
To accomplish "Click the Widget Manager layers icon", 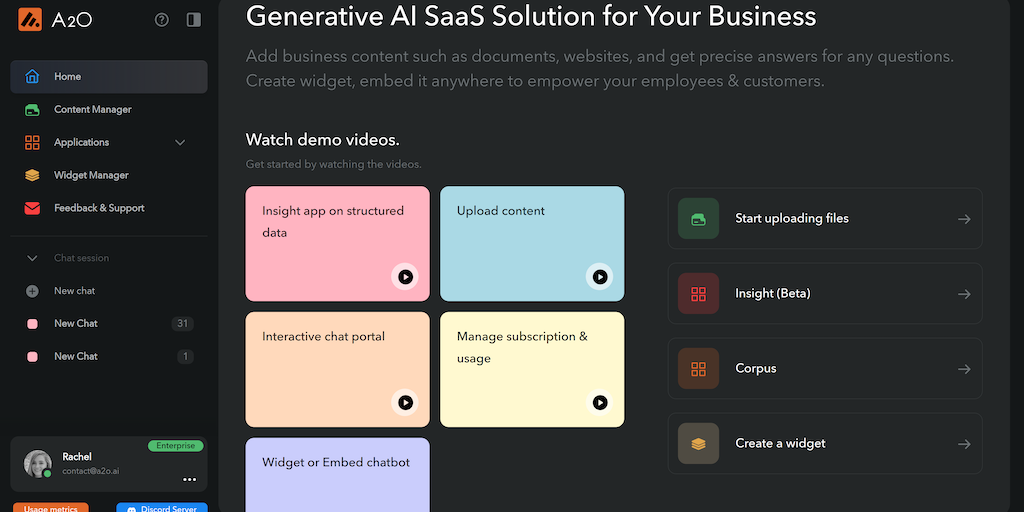I will [33, 176].
